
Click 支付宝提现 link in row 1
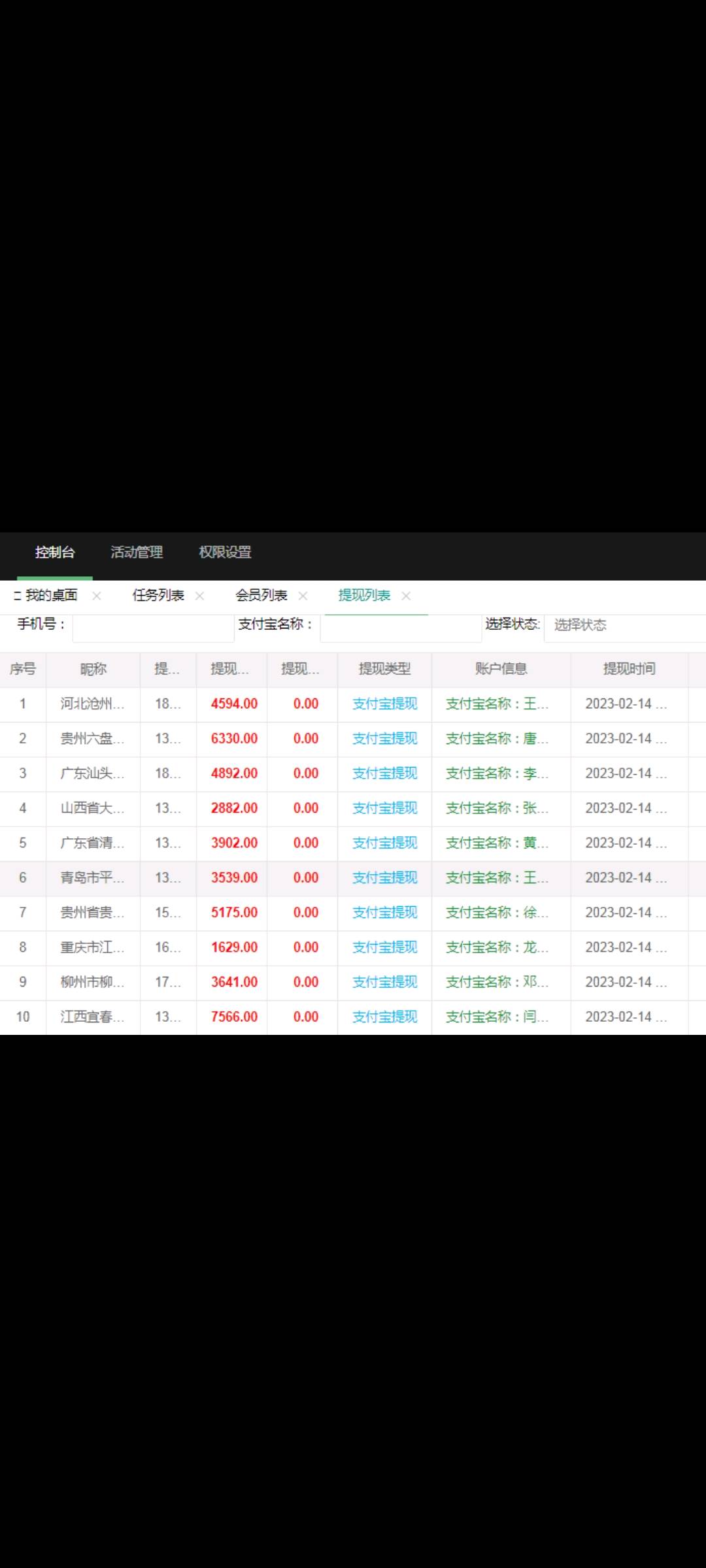point(384,704)
